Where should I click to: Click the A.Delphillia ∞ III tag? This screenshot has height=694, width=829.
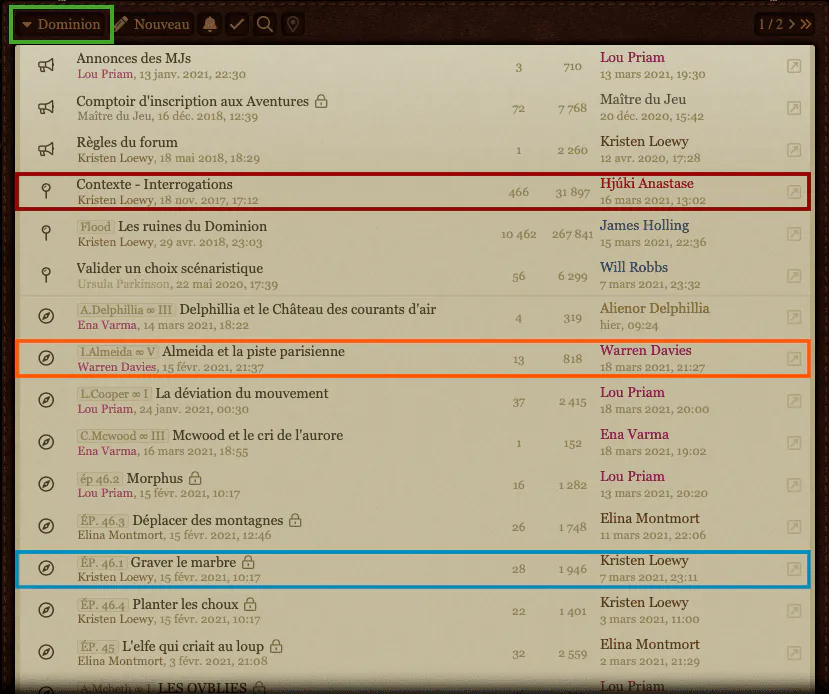126,310
